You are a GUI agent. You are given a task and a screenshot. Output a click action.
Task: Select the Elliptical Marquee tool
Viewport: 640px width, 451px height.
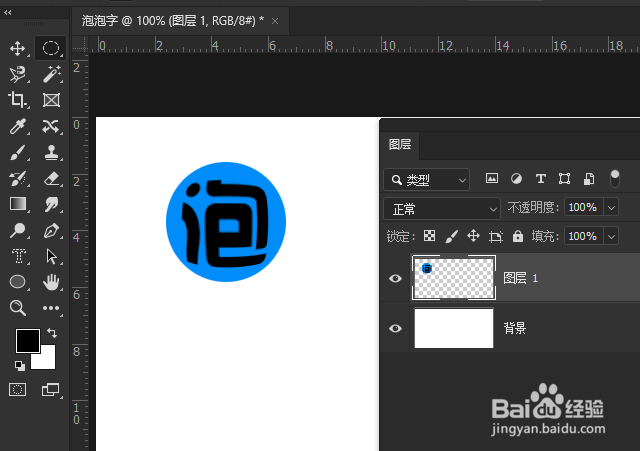tap(51, 49)
